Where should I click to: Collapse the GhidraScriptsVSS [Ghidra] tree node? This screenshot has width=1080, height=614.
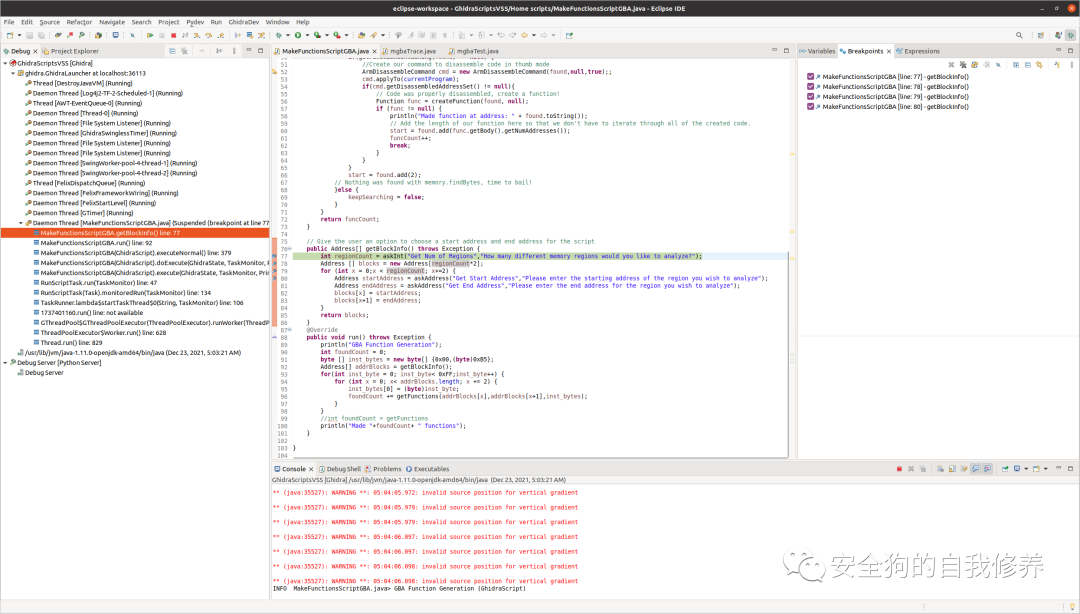pos(6,63)
